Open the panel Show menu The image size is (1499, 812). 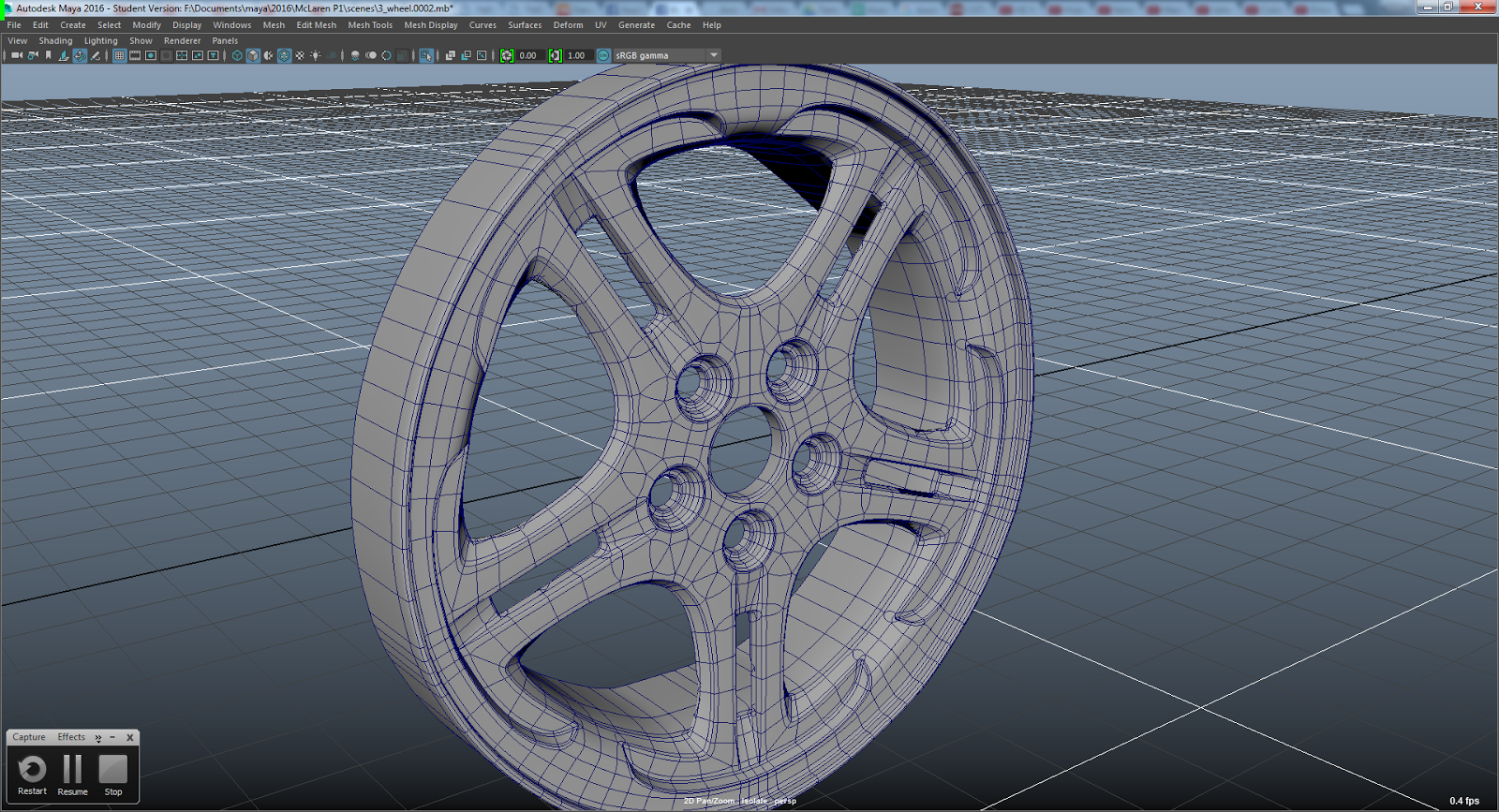141,40
